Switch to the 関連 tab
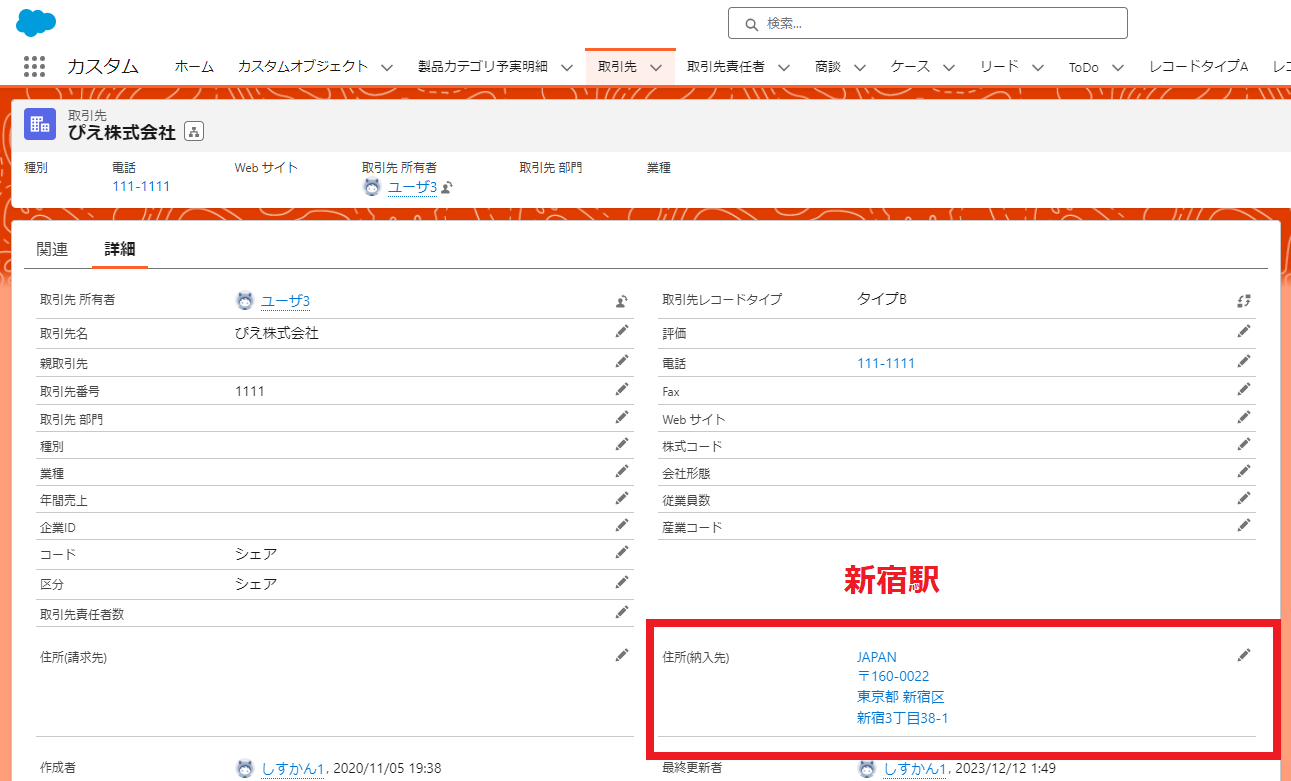Screen dimensions: 1291x781 point(52,249)
